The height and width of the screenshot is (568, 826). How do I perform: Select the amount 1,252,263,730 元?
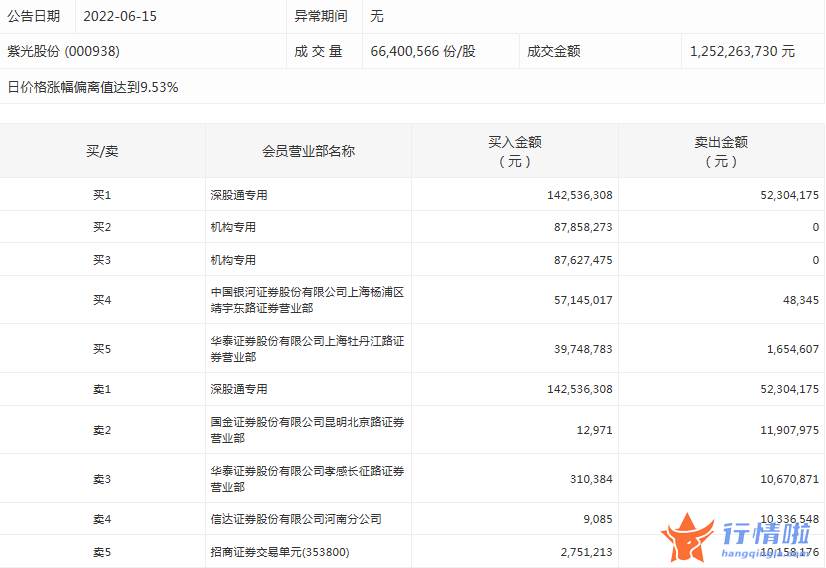pyautogui.click(x=742, y=51)
